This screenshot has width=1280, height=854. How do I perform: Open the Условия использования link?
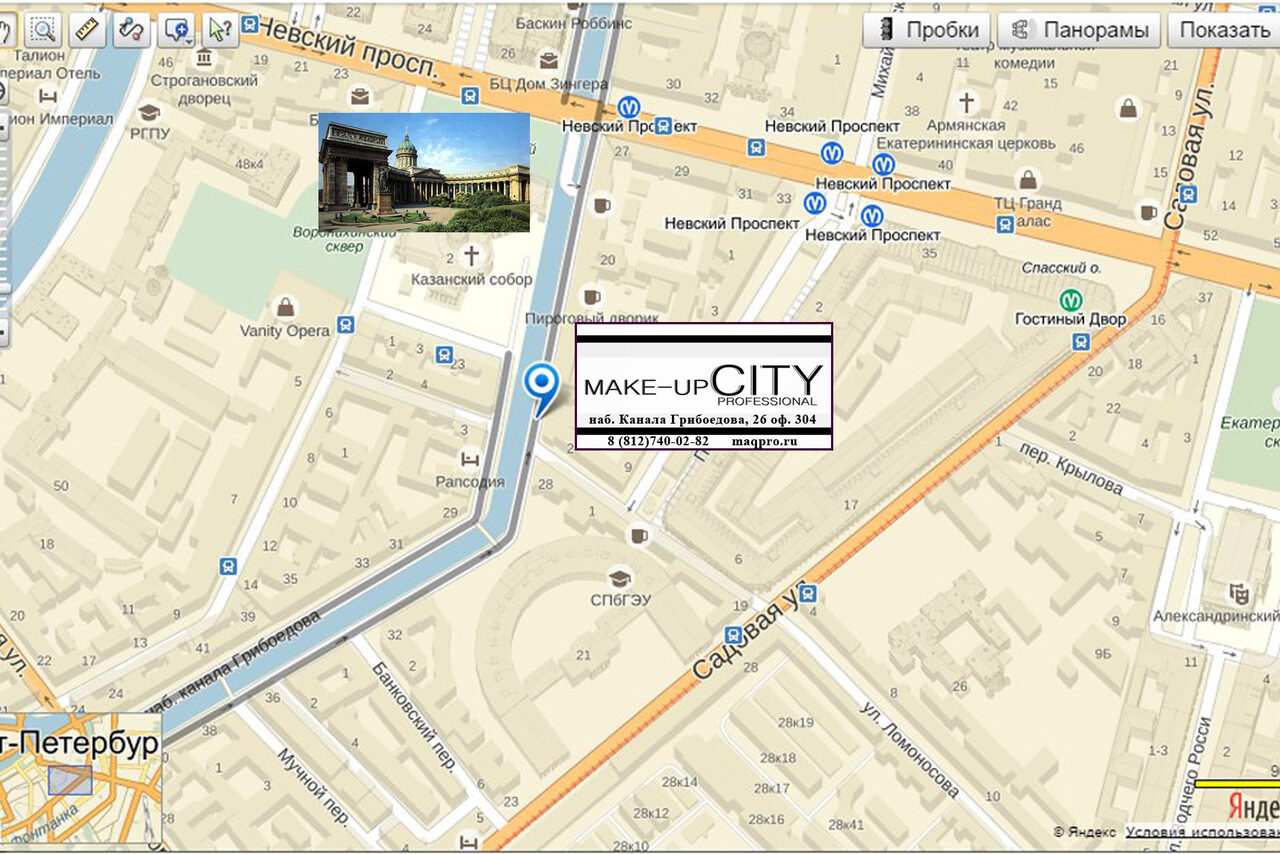[x=1202, y=832]
